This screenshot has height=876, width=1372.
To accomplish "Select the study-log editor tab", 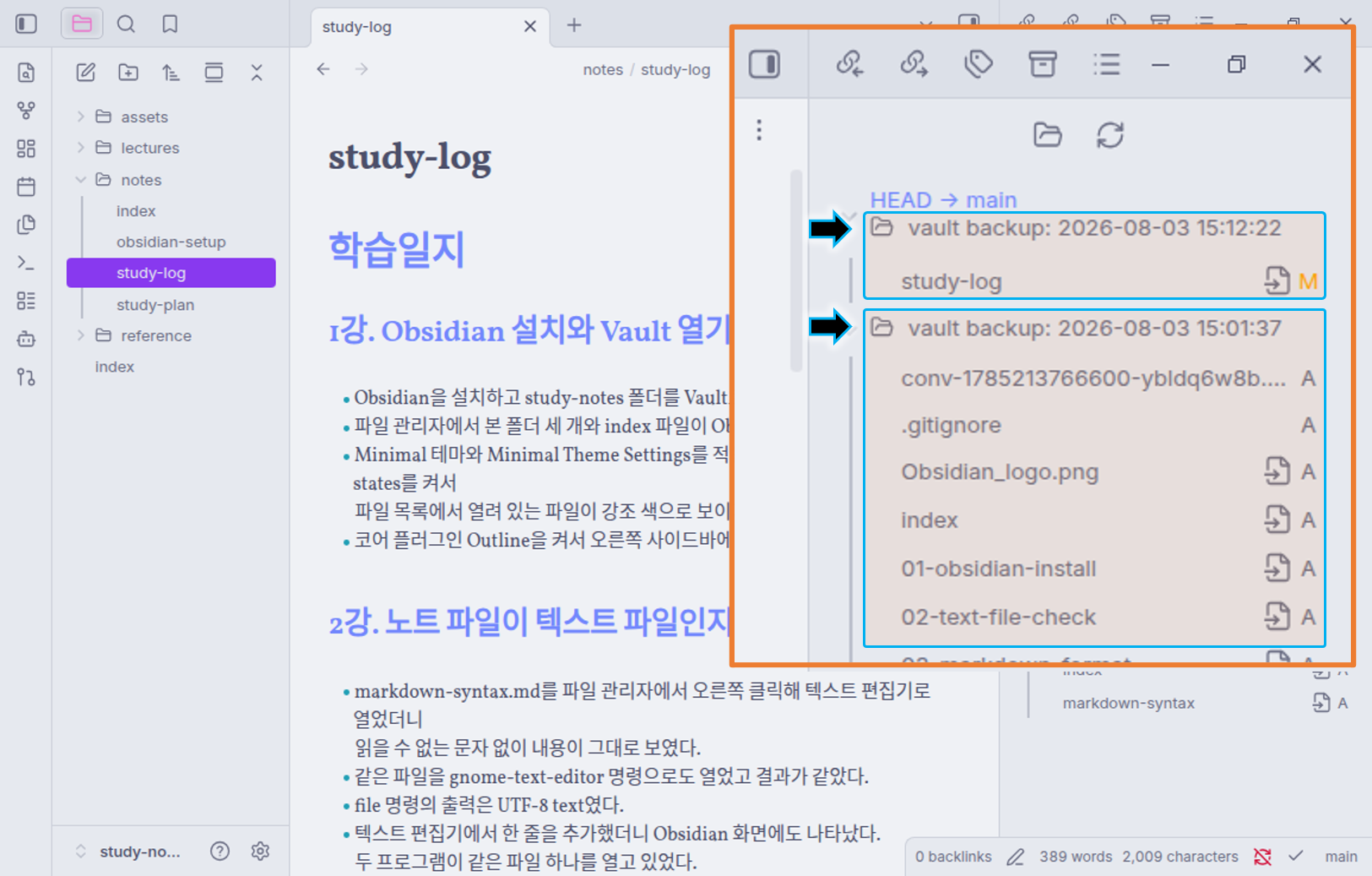I will click(431, 27).
